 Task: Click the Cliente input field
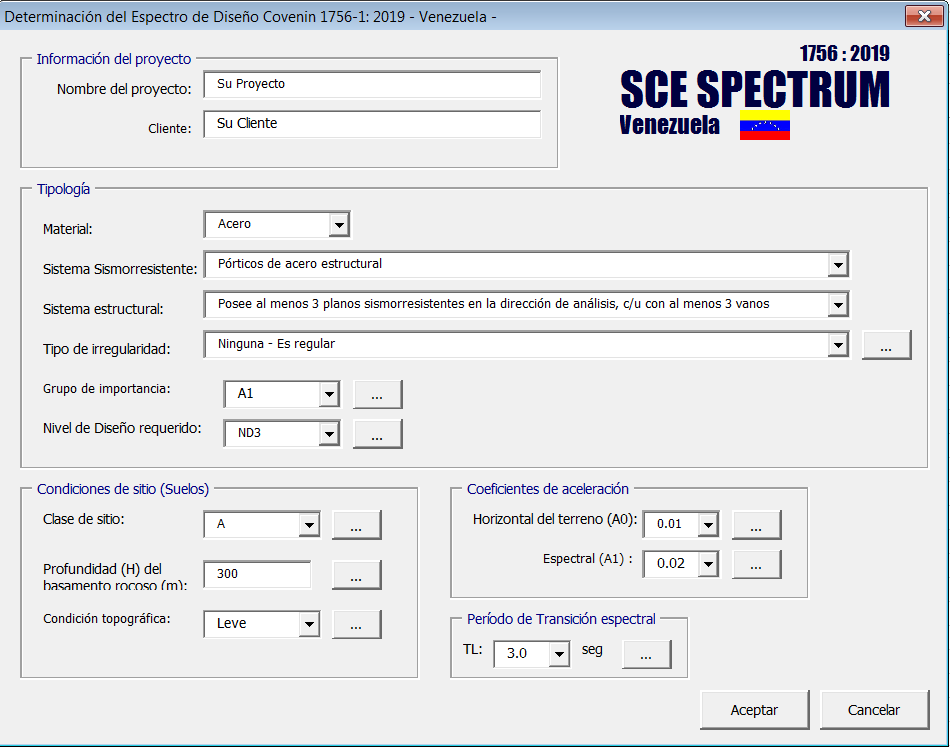click(x=372, y=124)
